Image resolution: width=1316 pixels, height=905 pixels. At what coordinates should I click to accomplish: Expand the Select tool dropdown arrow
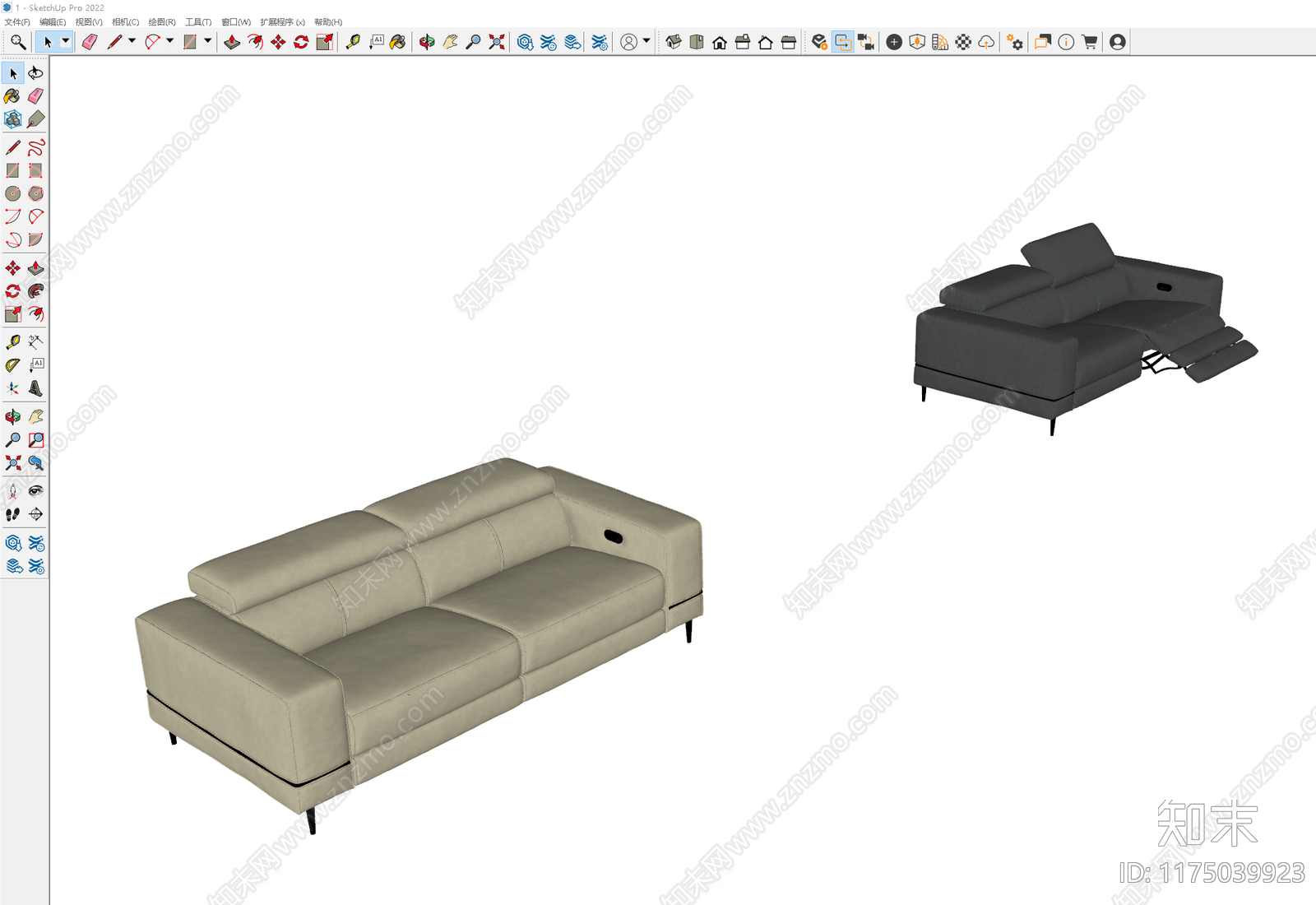pyautogui.click(x=66, y=41)
